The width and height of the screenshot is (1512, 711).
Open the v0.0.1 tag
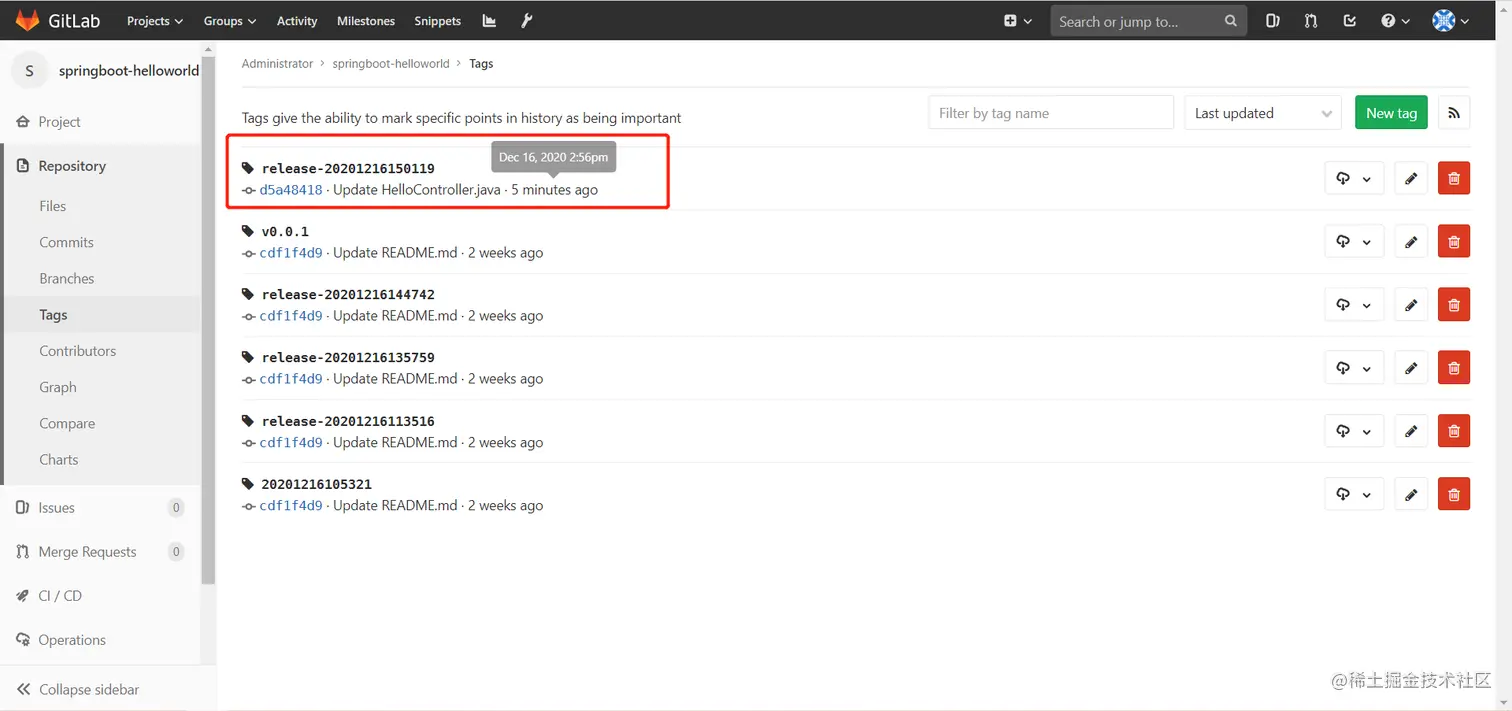(285, 231)
